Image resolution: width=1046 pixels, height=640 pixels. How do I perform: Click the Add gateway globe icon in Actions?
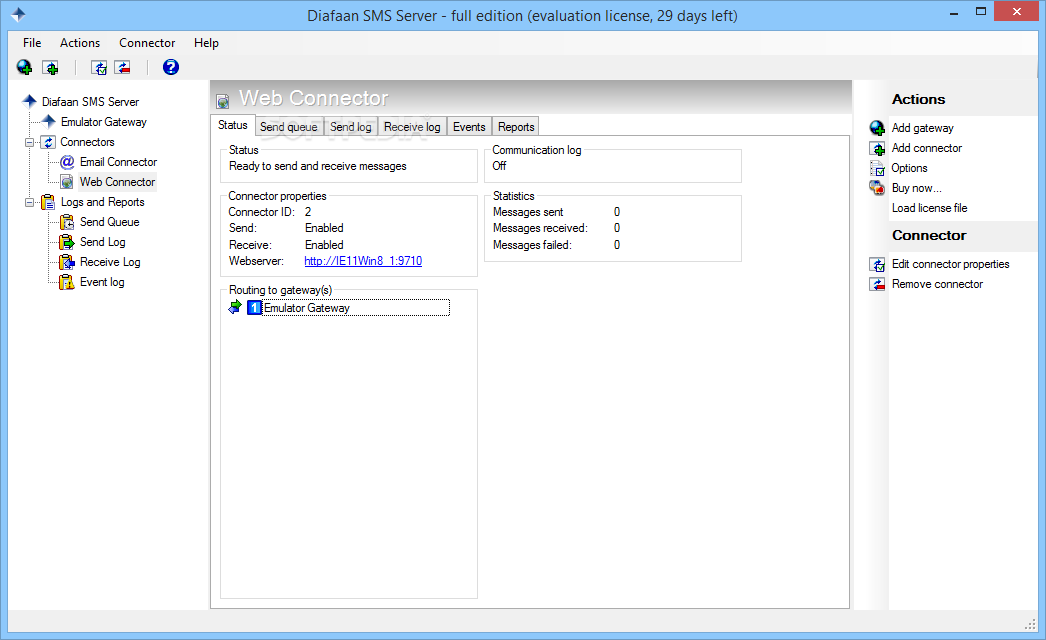[877, 127]
